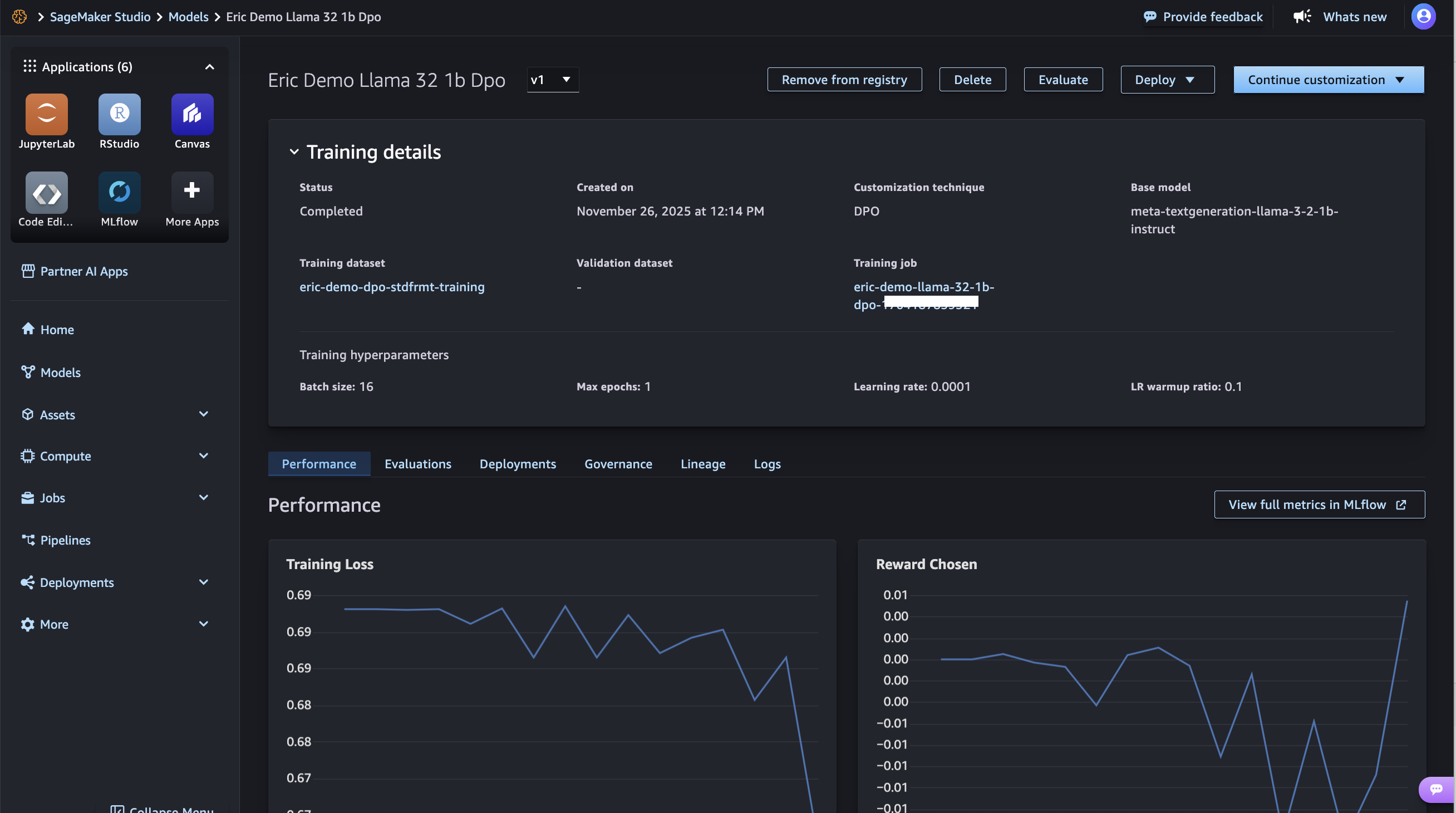Click the Created on date November 26, 2025
The width and height of the screenshot is (1456, 813).
click(670, 211)
